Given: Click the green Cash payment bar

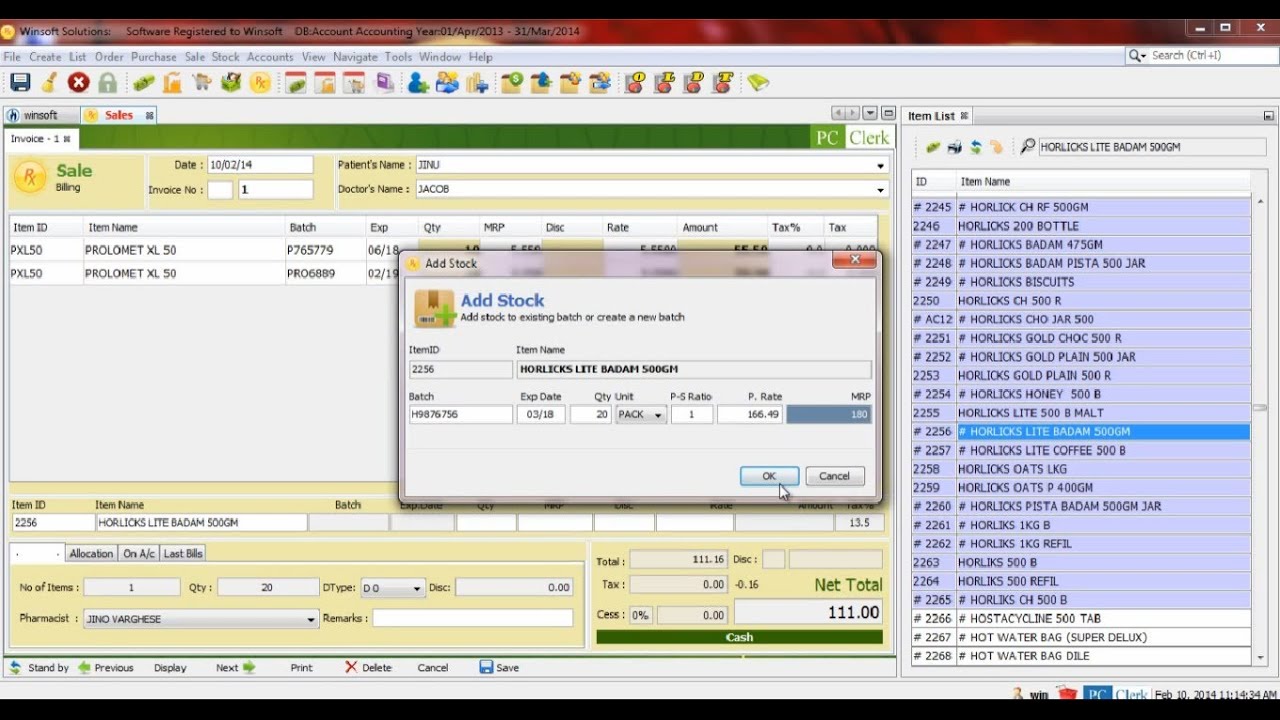Looking at the screenshot, I should click(x=739, y=637).
